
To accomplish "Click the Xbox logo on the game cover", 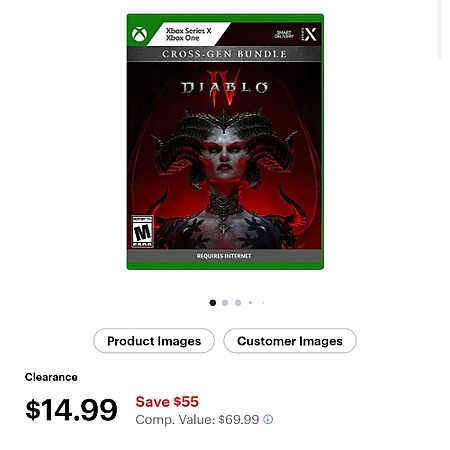I will point(139,34).
